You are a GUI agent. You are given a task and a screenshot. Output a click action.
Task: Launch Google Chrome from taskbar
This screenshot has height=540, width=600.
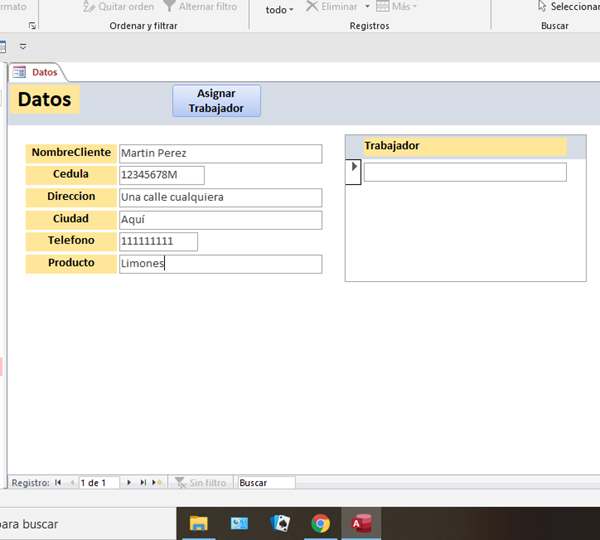tap(320, 523)
